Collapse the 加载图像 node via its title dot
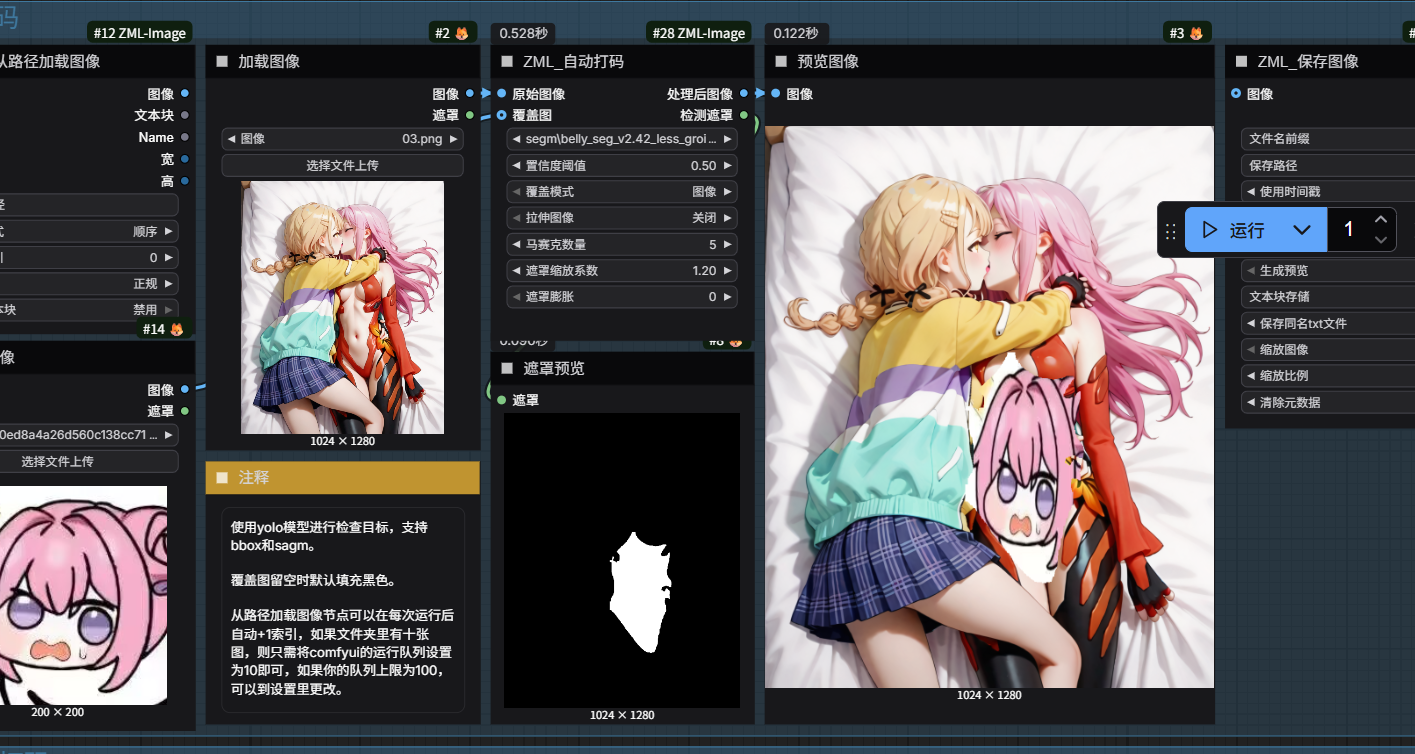Viewport: 1415px width, 754px height. click(x=223, y=61)
